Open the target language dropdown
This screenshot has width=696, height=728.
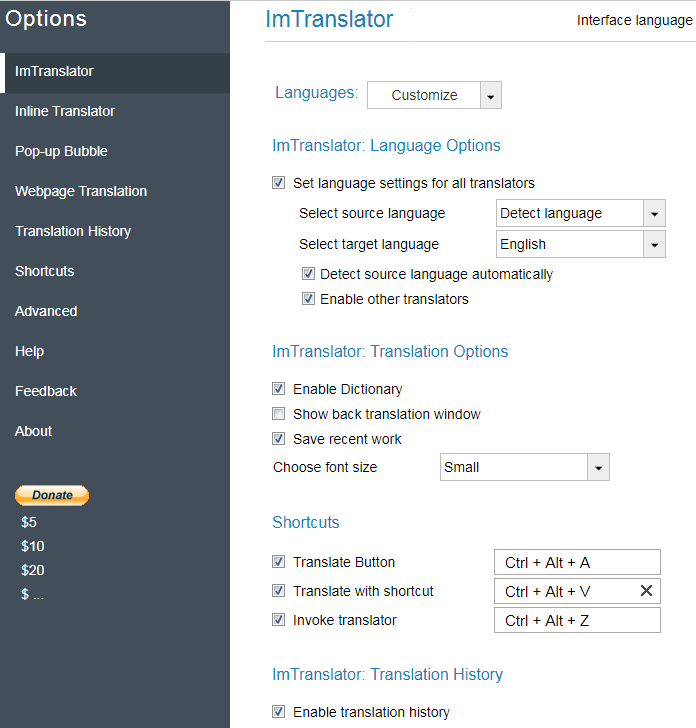point(654,244)
